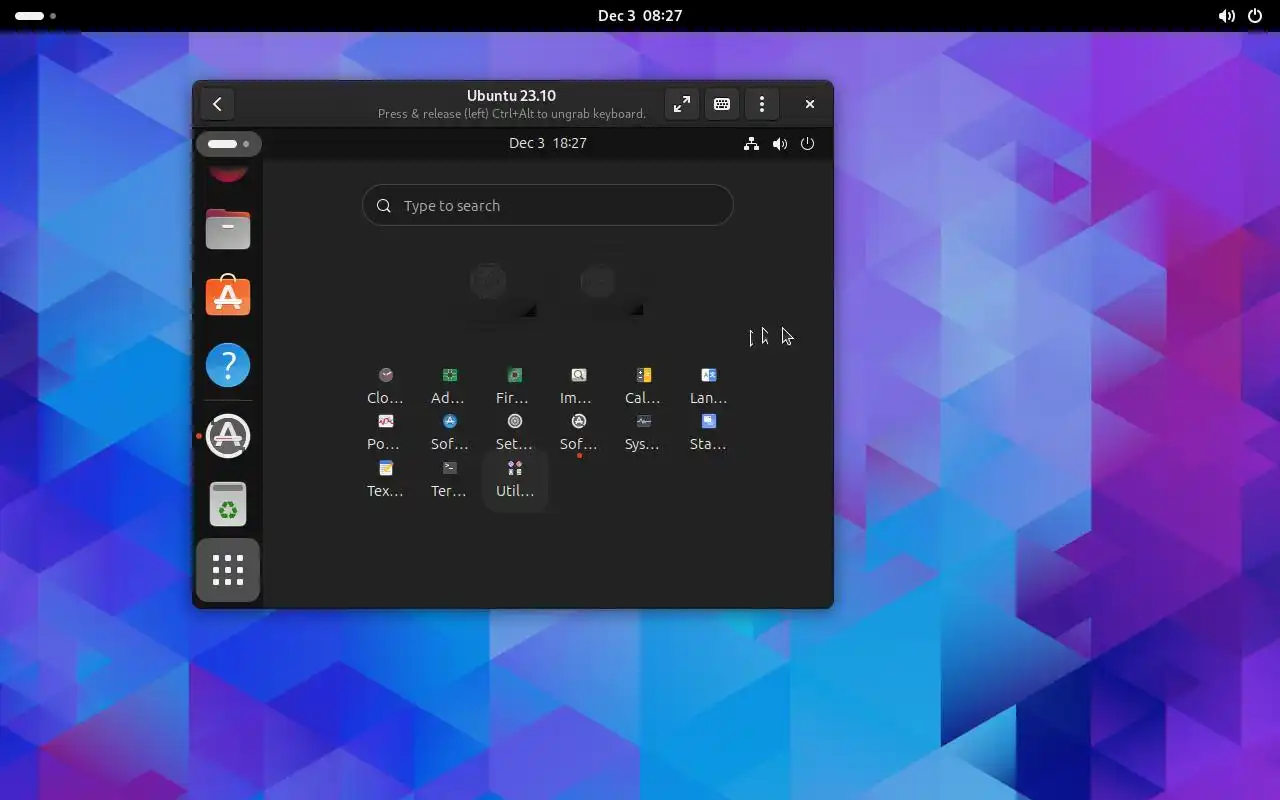1280x800 pixels.
Task: Click the guest Activities pill in top bar
Action: pos(229,144)
